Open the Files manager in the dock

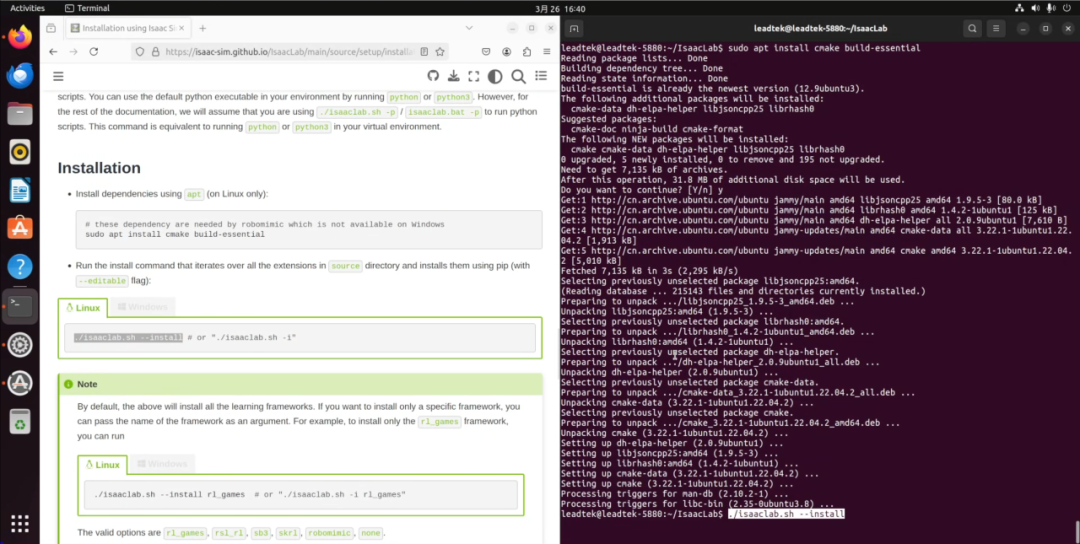click(x=20, y=114)
